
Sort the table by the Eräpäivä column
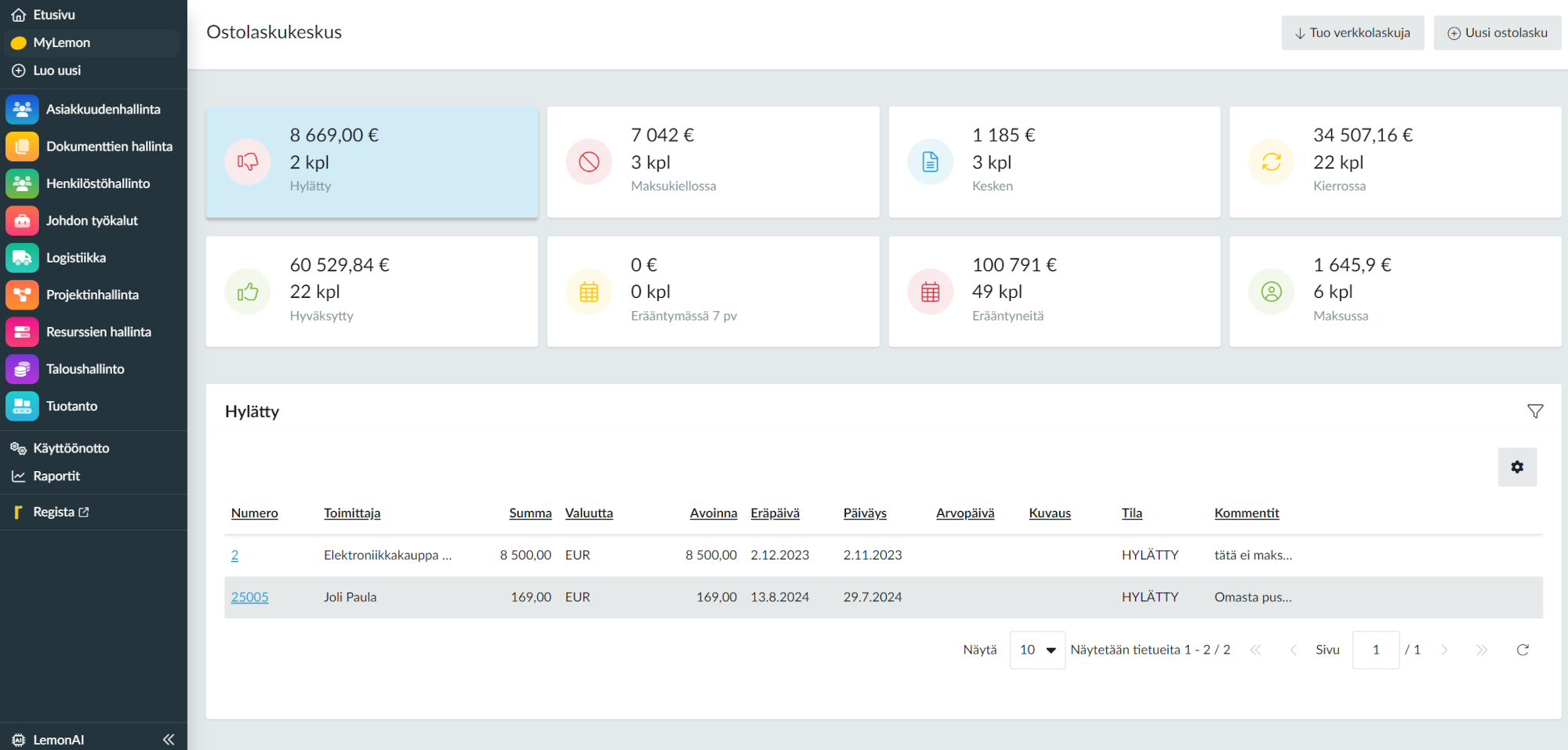click(775, 513)
